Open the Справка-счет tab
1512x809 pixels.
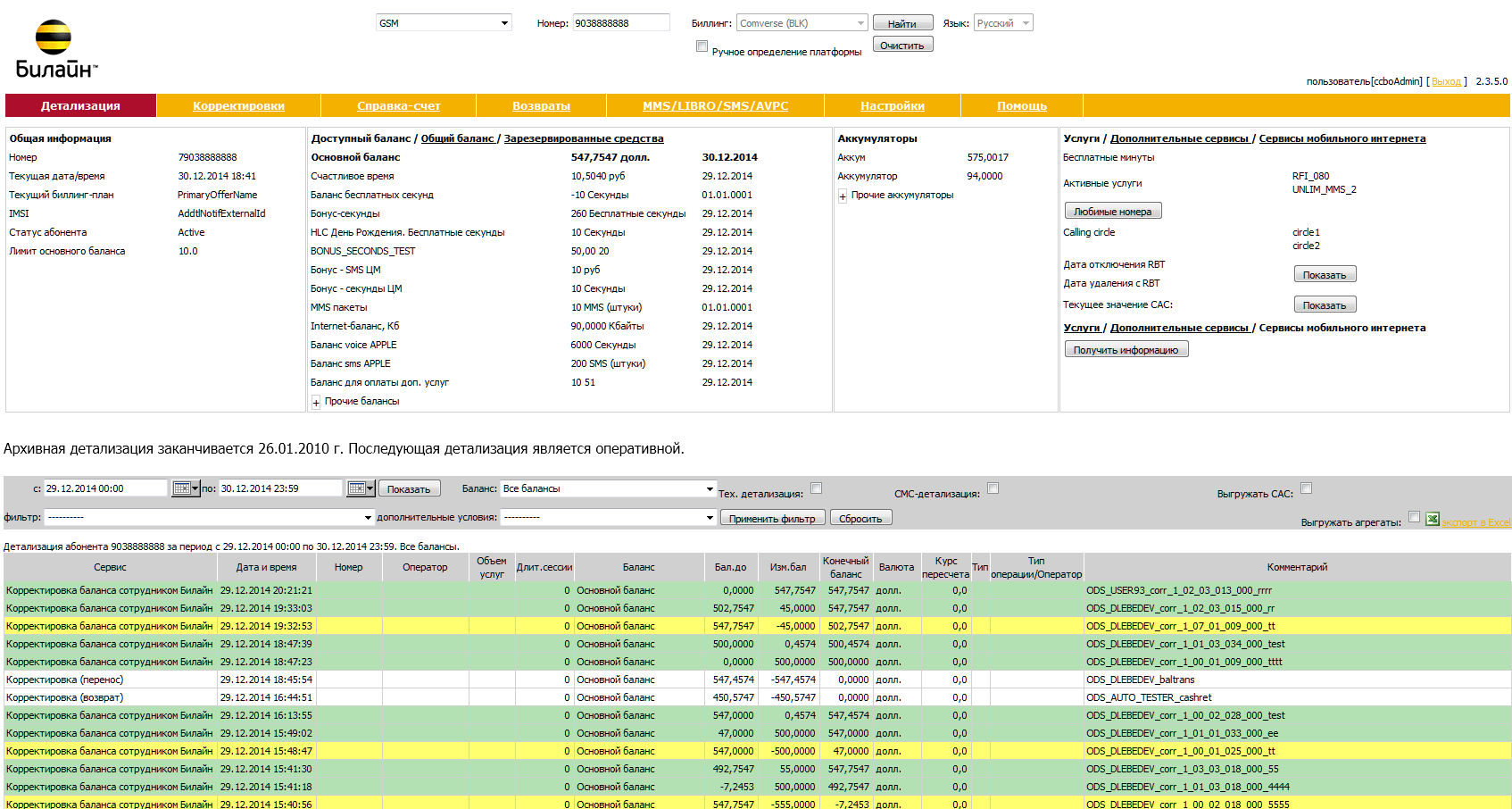pos(398,105)
